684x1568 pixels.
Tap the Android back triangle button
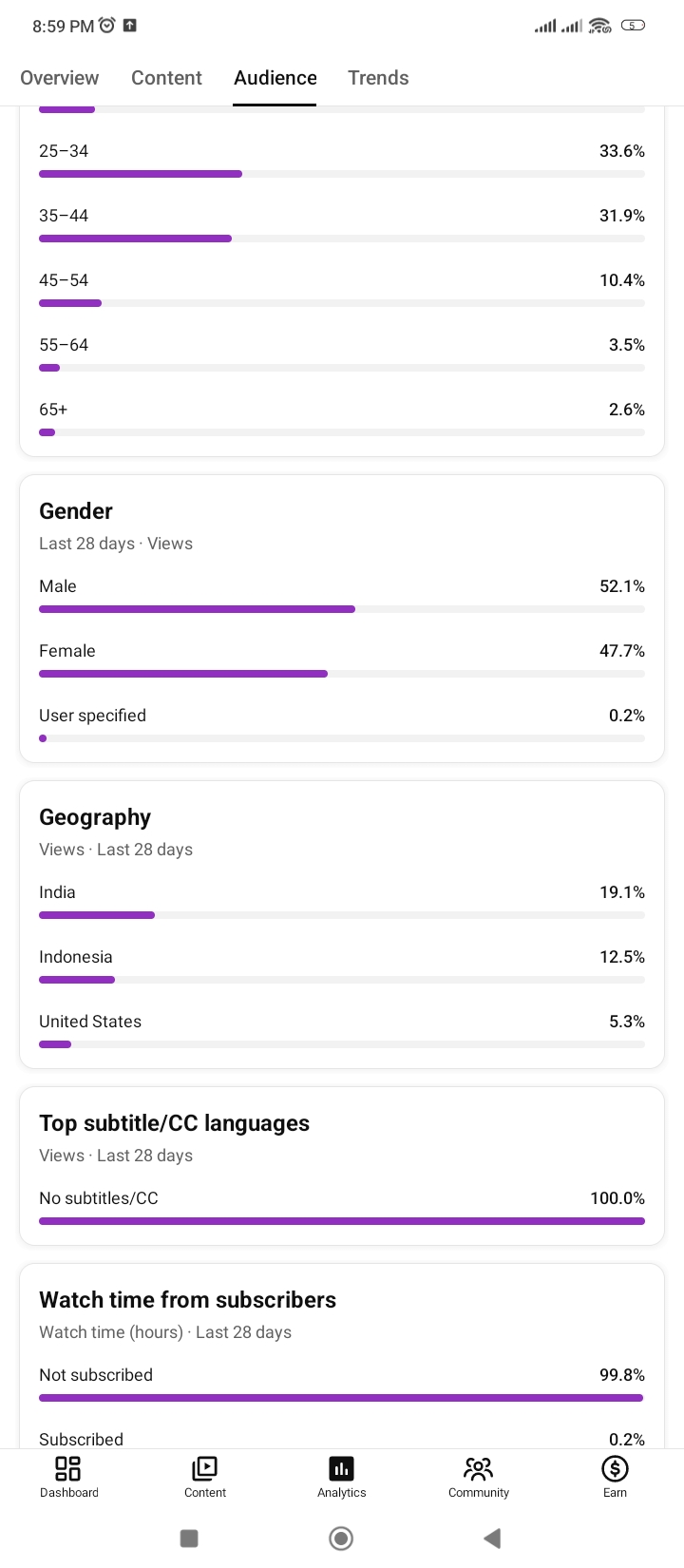click(492, 1539)
